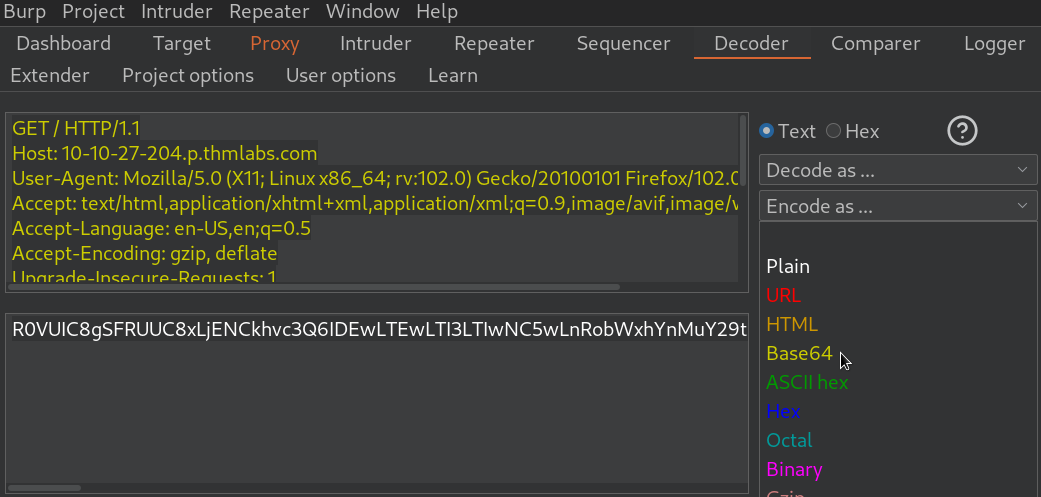Image resolution: width=1041 pixels, height=497 pixels.
Task: Select the Decoder tab
Action: pyautogui.click(x=752, y=44)
